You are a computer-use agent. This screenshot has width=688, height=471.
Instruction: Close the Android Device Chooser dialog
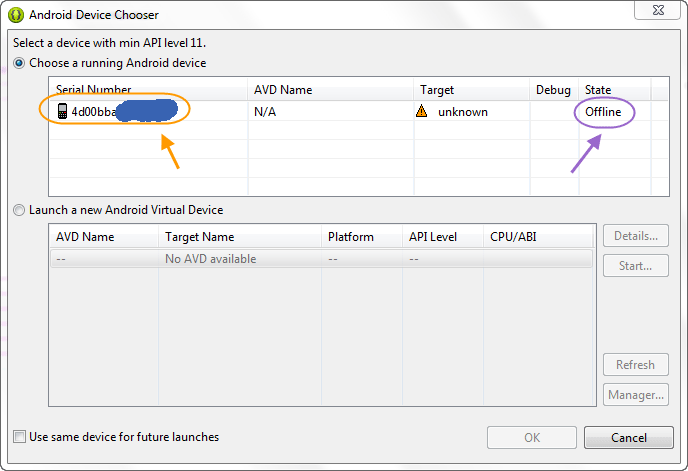pyautogui.click(x=657, y=10)
